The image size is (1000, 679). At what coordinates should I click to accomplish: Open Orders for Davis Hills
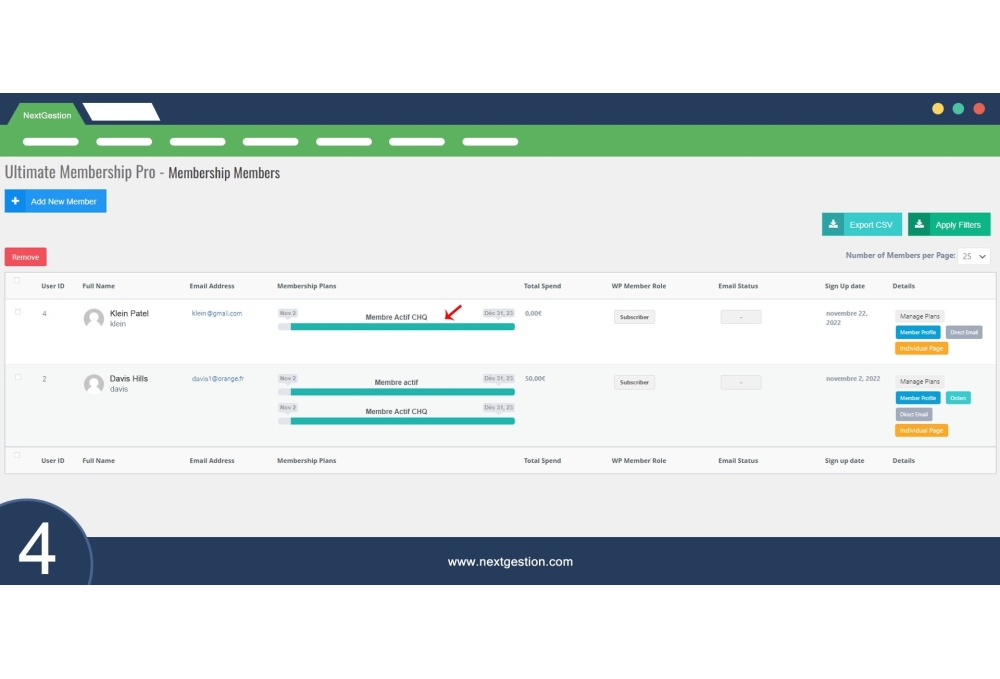[957, 397]
